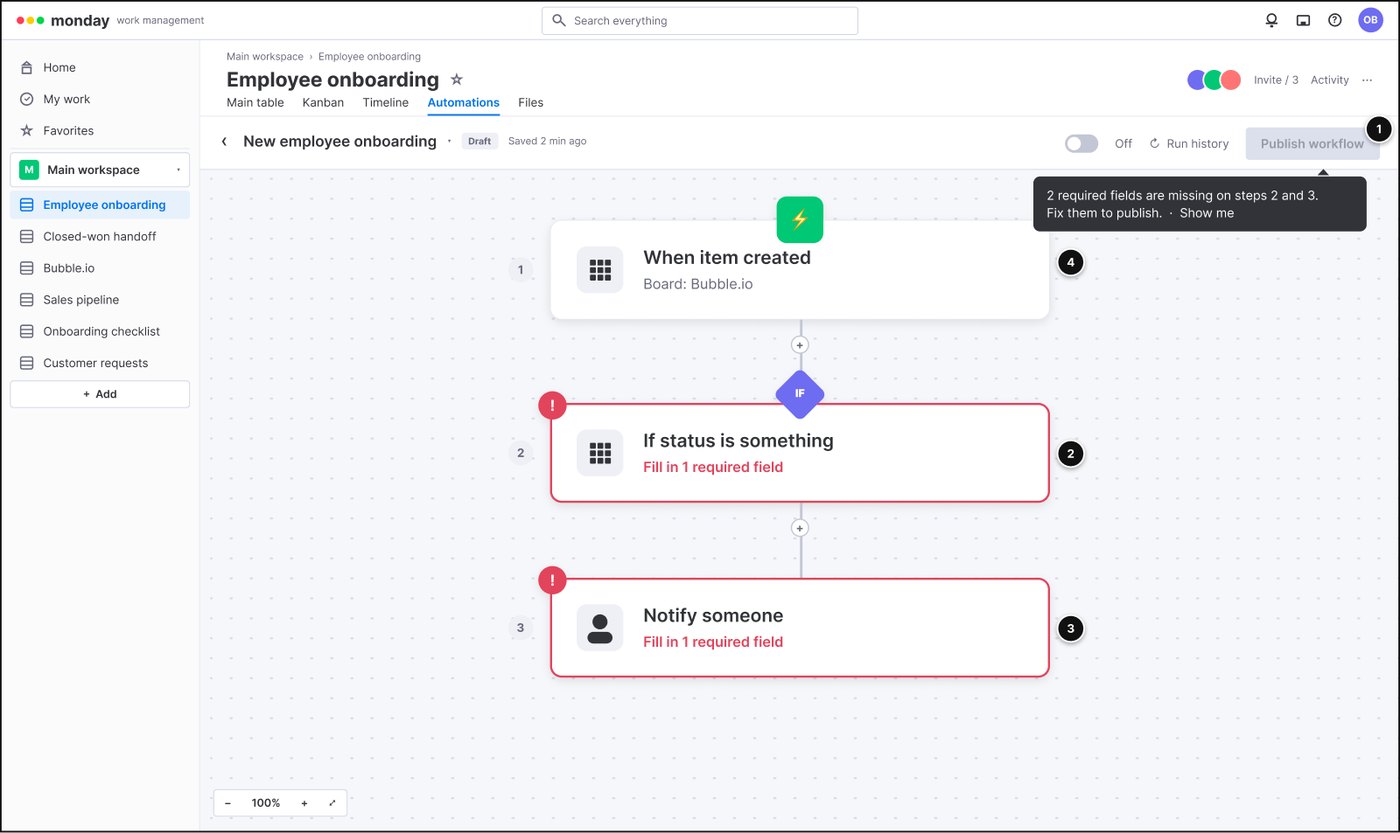The height and width of the screenshot is (833, 1400).
Task: Click the error badge on Notify someone
Action: [552, 580]
